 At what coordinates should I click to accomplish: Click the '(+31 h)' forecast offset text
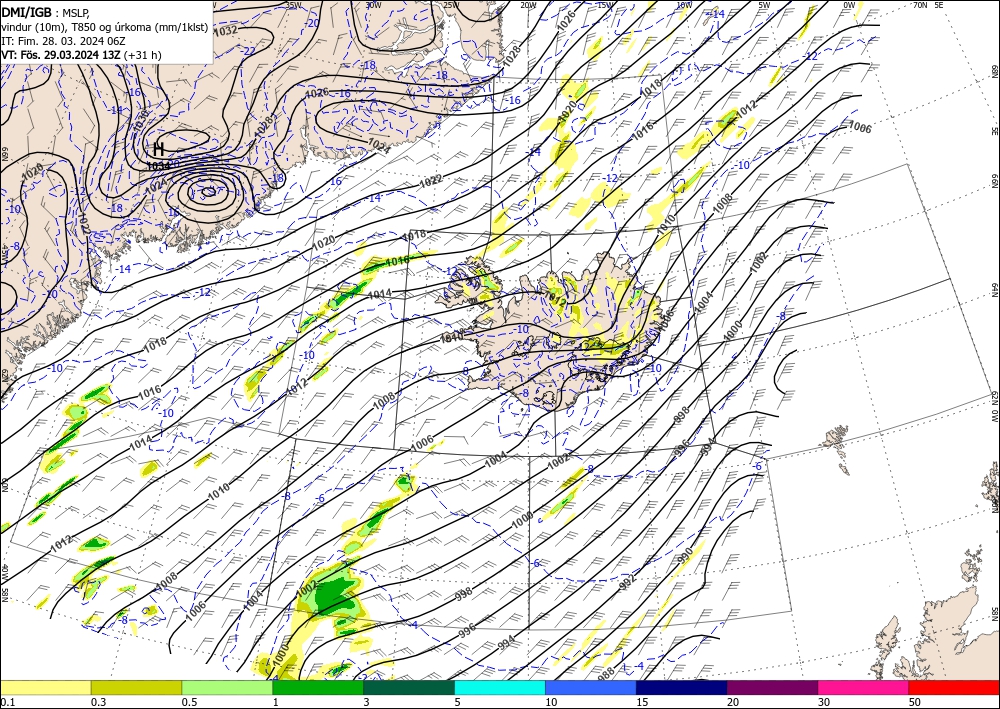(x=143, y=55)
